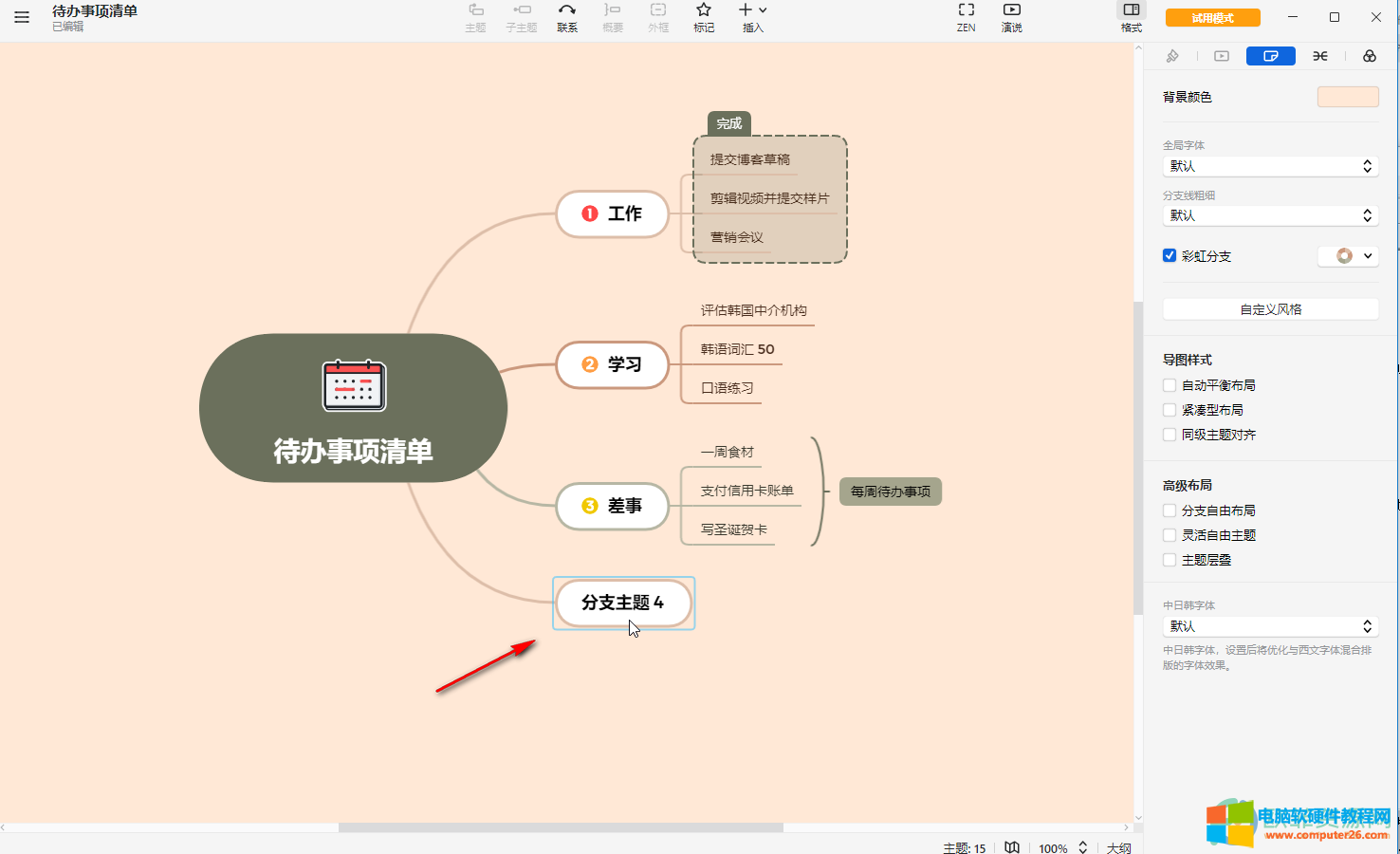
Task: Uncheck the 彩虹分支 rainbow branch checkbox
Action: click(x=1170, y=255)
